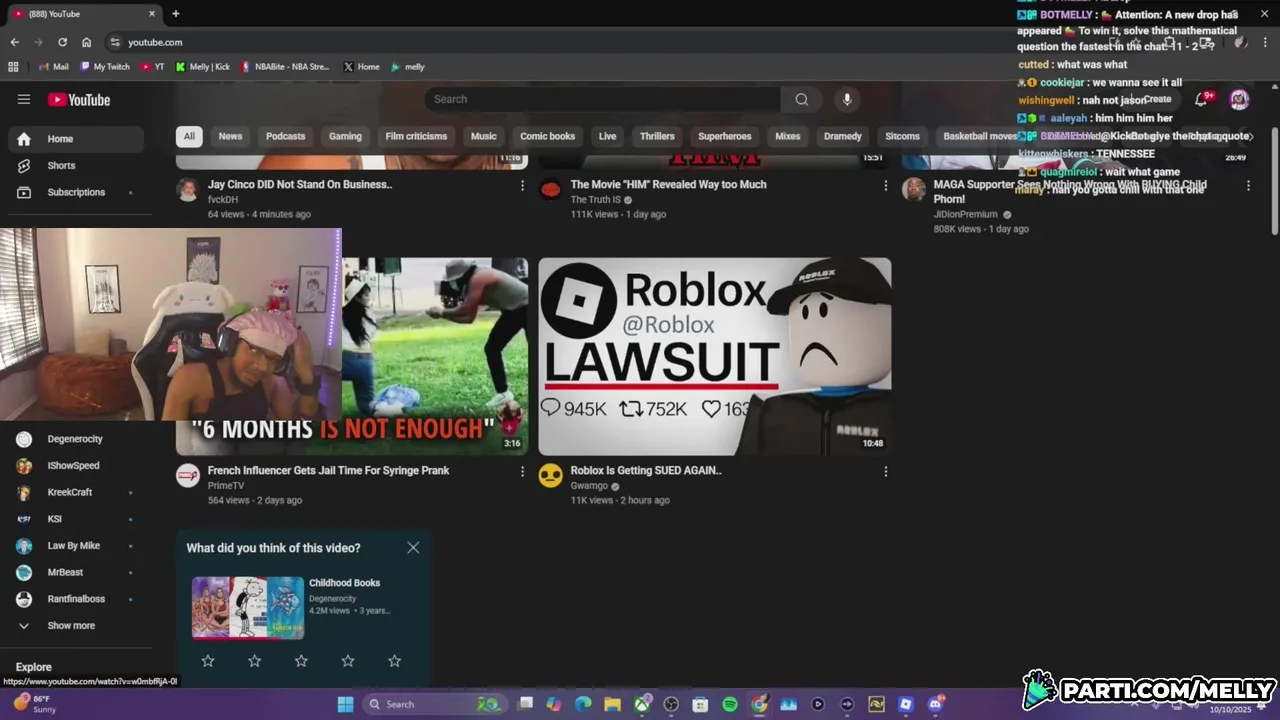Click the search magnifier button
The width and height of the screenshot is (1280, 720).
pos(801,99)
